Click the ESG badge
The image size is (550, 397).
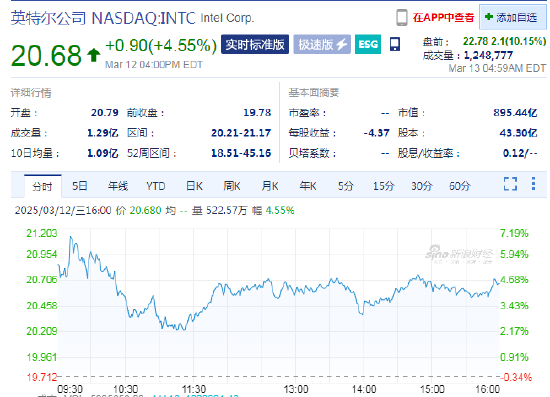pyautogui.click(x=368, y=45)
